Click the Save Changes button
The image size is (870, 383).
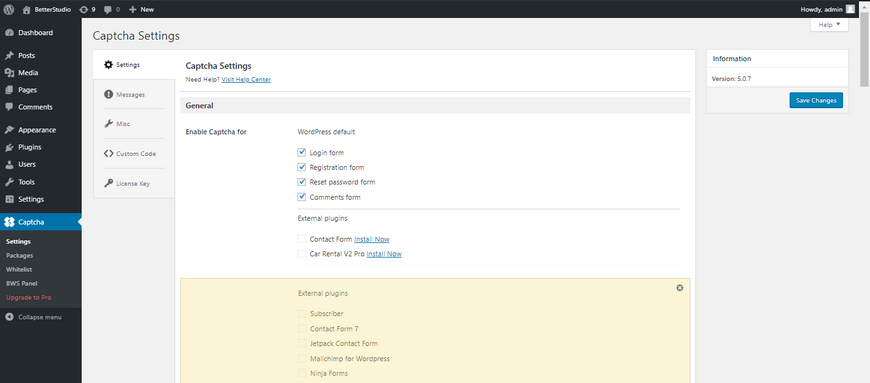coord(816,100)
